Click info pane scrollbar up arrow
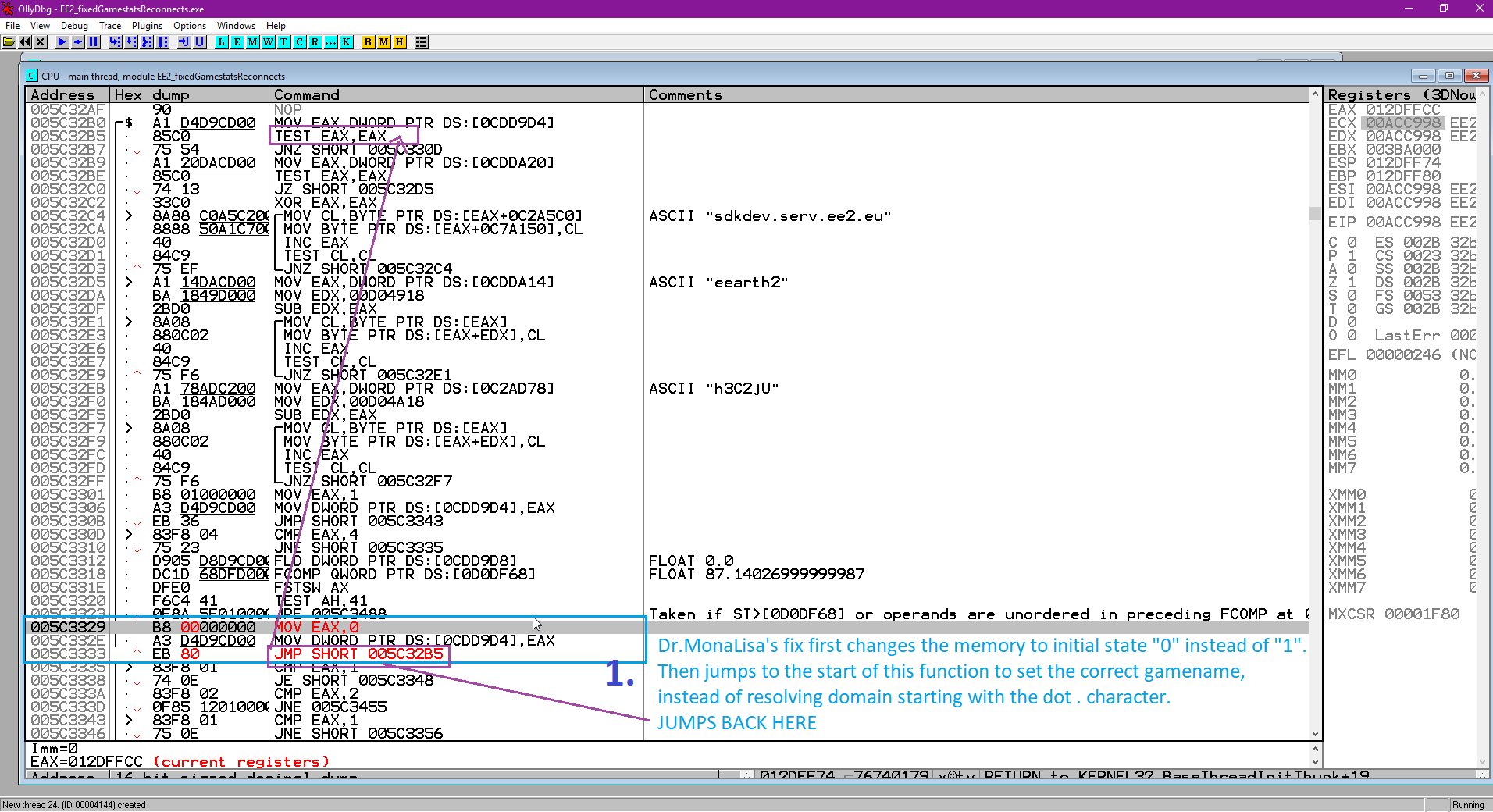Screen dimensions: 1493x812 (1315, 748)
